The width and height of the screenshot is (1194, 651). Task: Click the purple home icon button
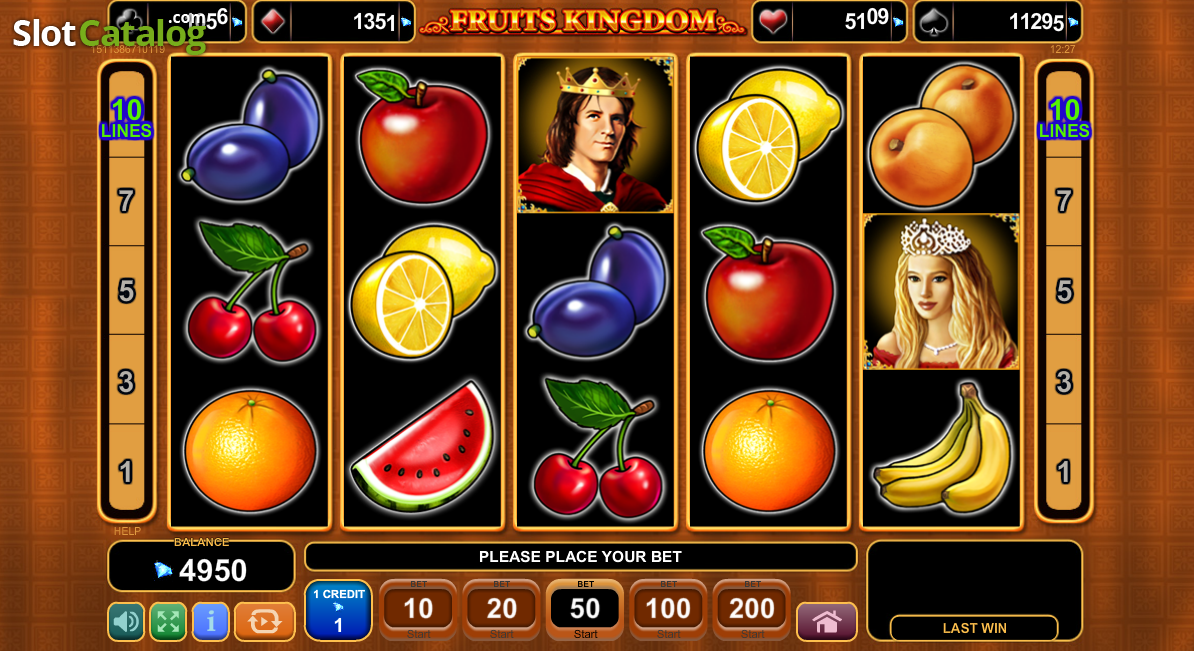tap(826, 621)
